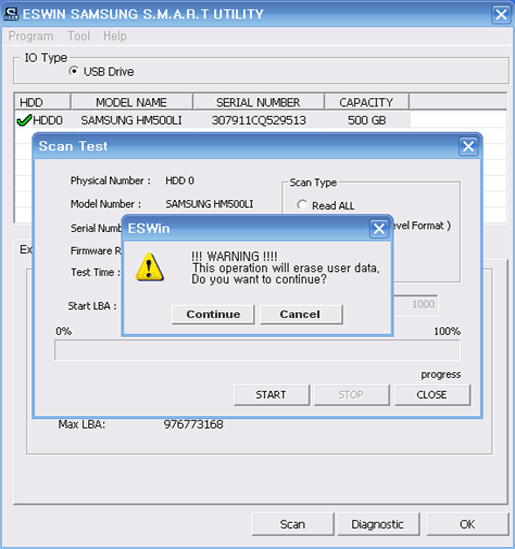Click the End LBA field showing 1000
This screenshot has width=515, height=549.
416,304
